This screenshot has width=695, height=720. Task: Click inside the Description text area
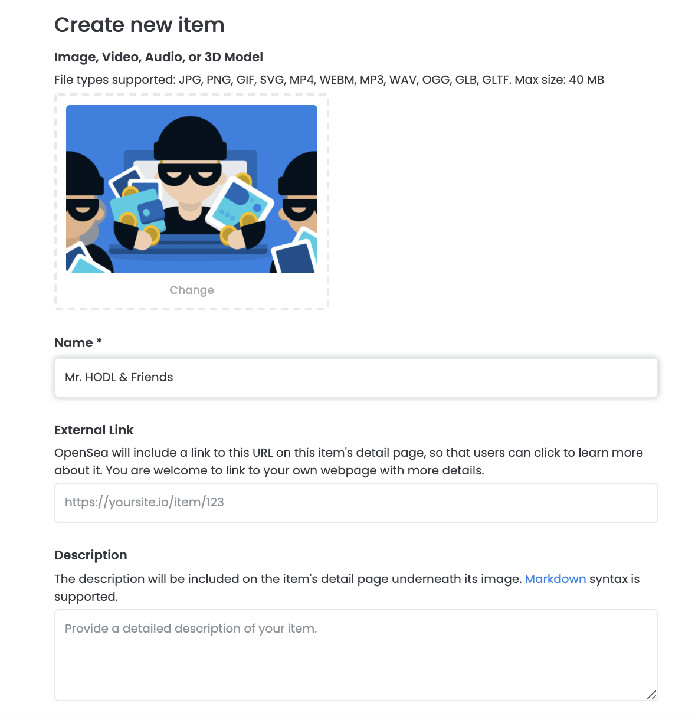355,654
